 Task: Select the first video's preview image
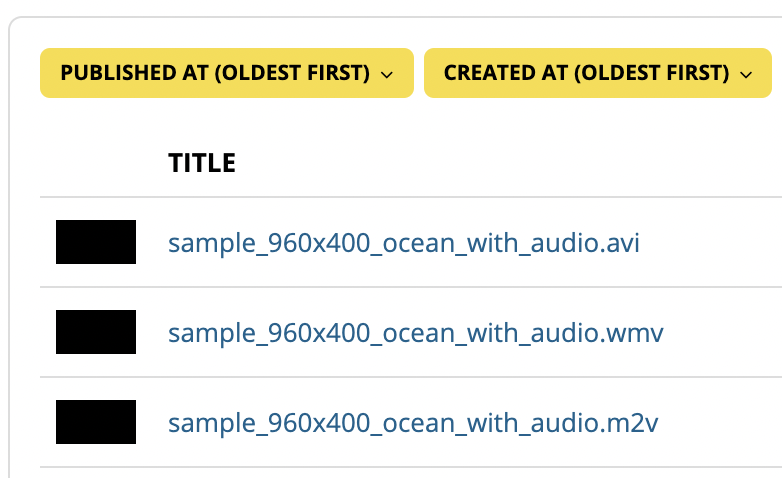coord(96,242)
